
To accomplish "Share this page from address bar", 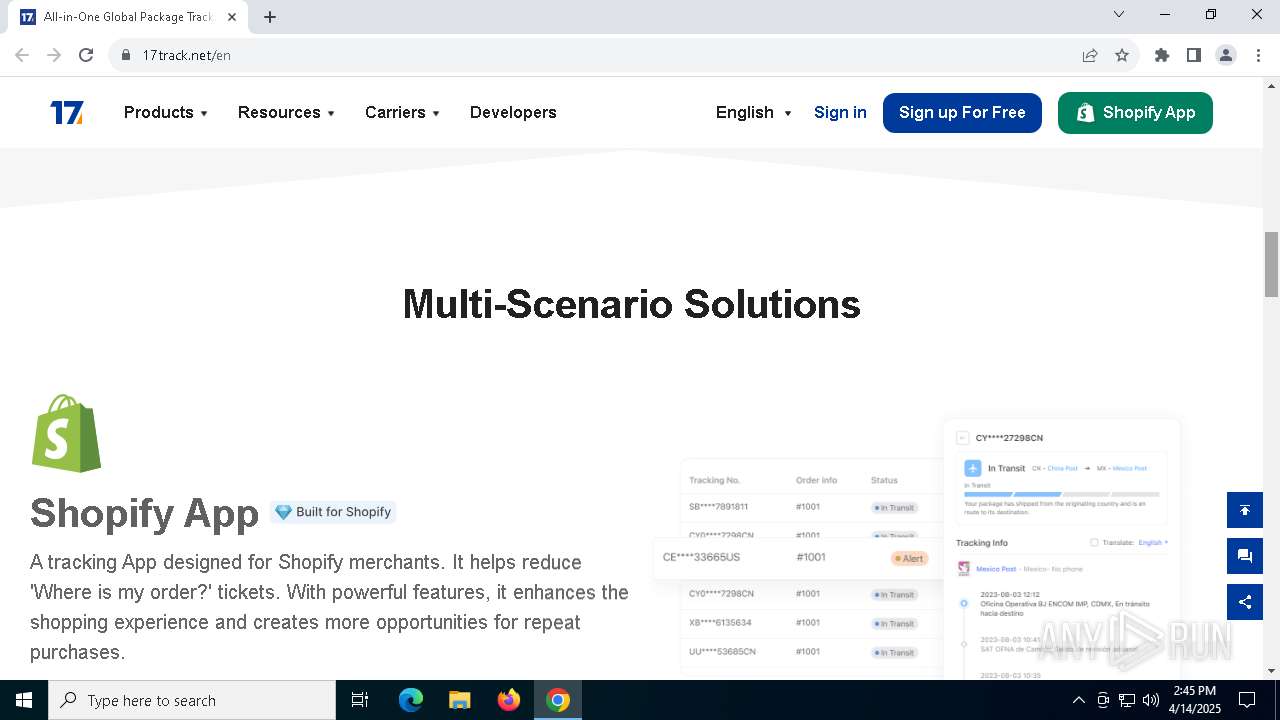I will [1090, 55].
